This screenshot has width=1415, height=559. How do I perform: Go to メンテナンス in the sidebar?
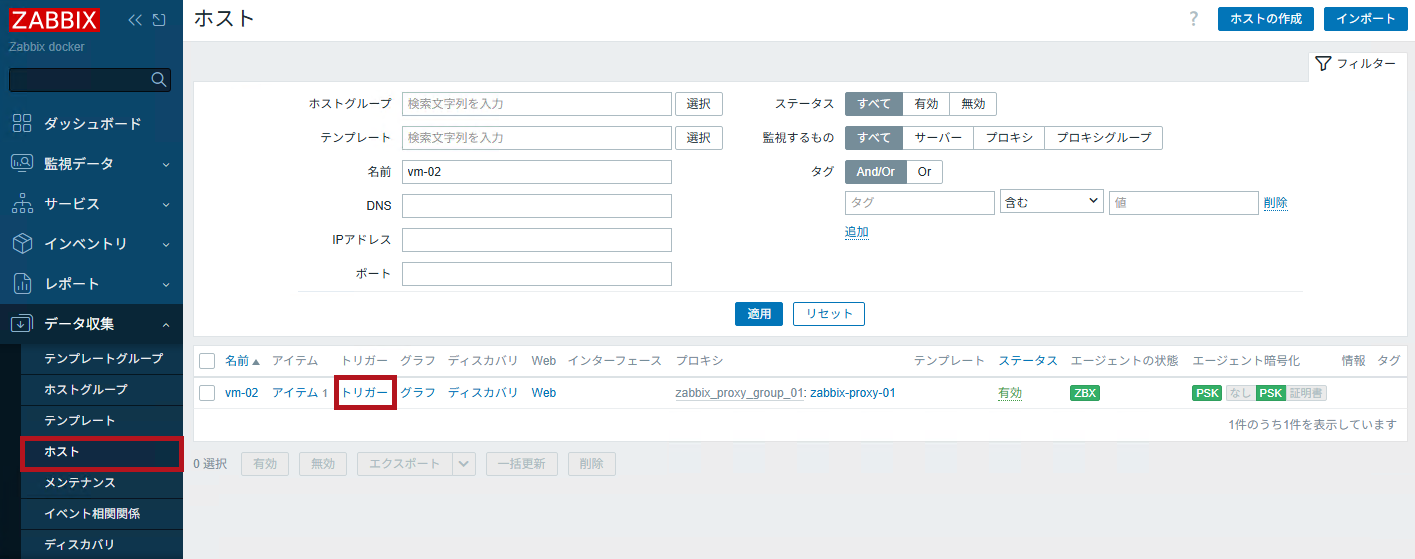pos(80,483)
